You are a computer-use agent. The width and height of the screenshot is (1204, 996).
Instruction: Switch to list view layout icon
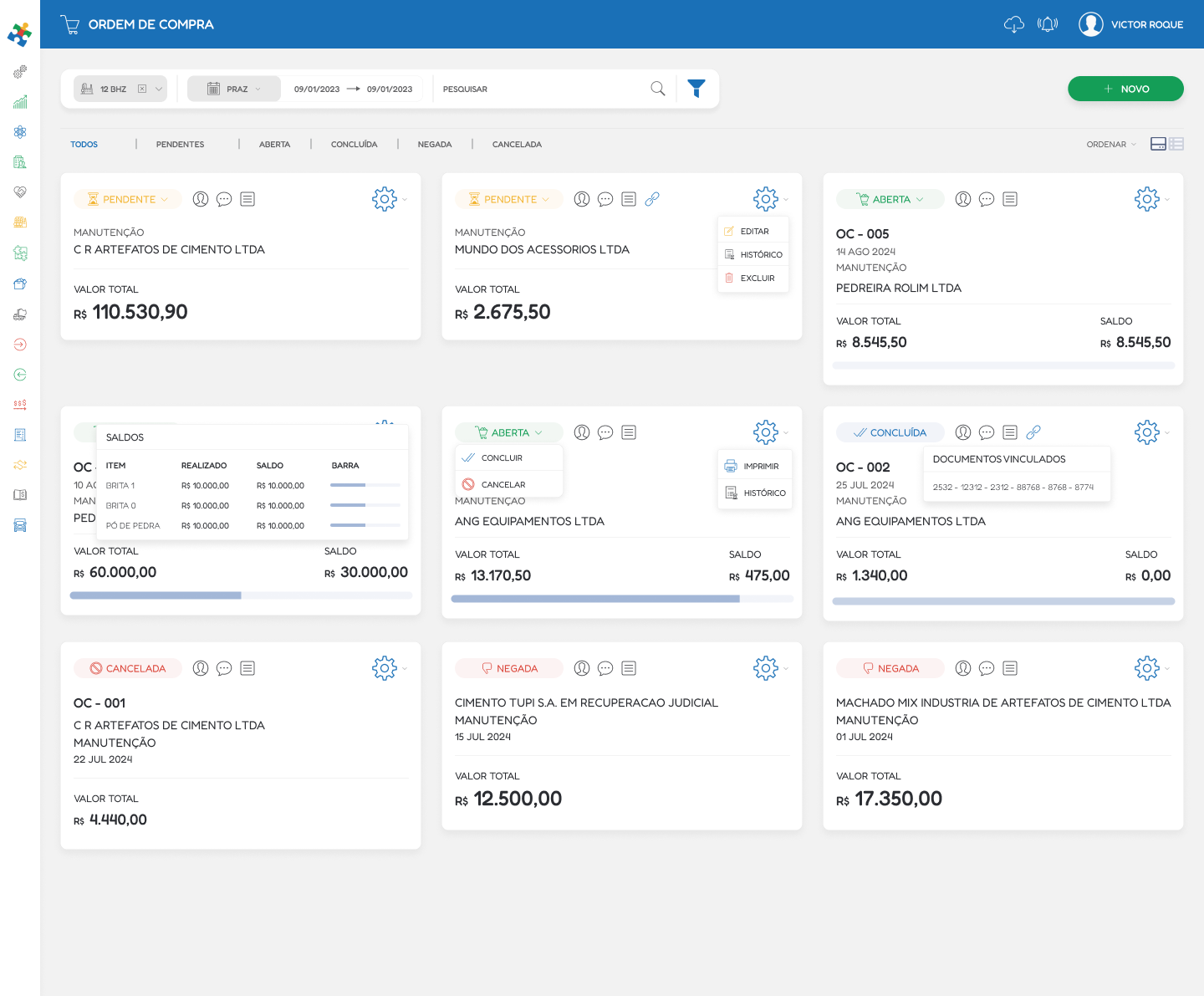point(1176,144)
